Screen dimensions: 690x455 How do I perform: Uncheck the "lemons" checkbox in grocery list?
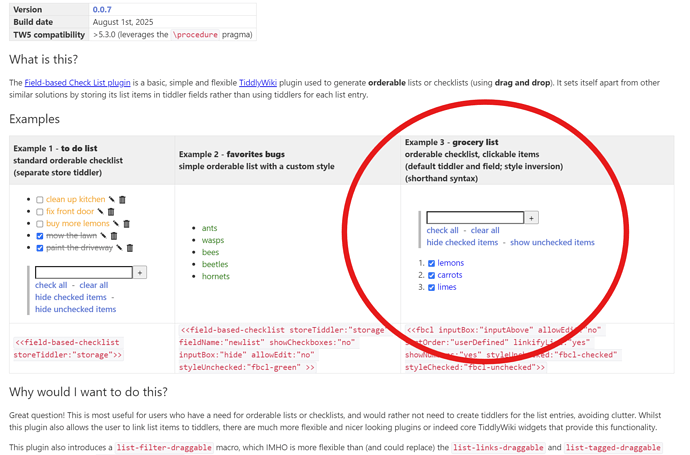click(431, 263)
